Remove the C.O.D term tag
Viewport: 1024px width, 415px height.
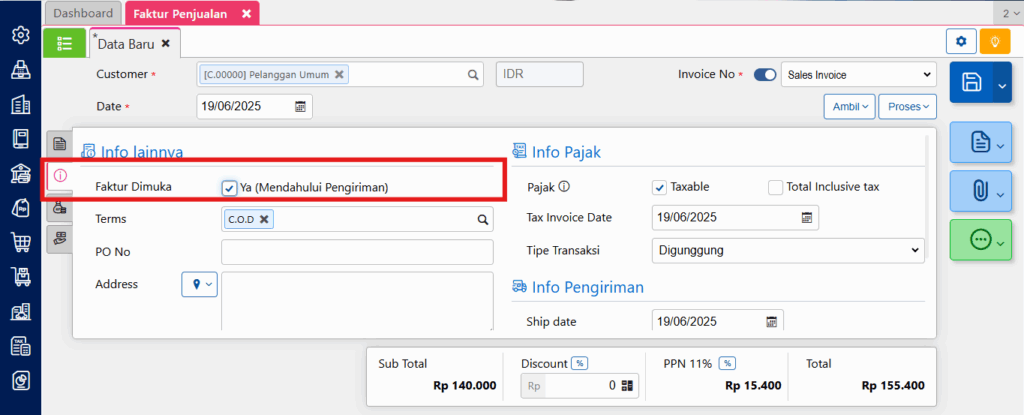(264, 220)
